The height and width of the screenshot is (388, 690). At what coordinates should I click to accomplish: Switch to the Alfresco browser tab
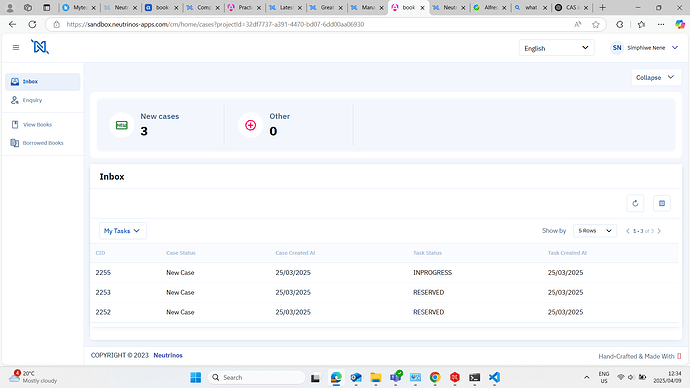[490, 7]
